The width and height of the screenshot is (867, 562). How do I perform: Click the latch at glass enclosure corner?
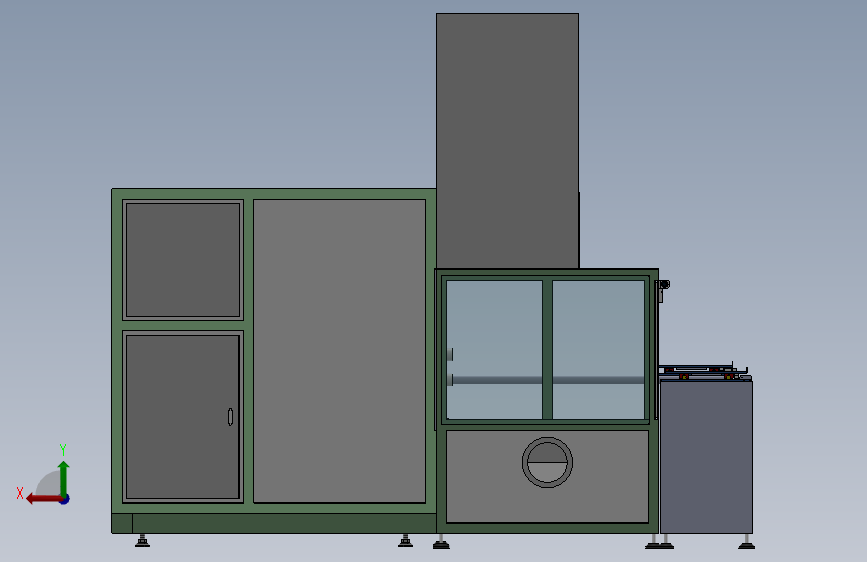[x=662, y=290]
